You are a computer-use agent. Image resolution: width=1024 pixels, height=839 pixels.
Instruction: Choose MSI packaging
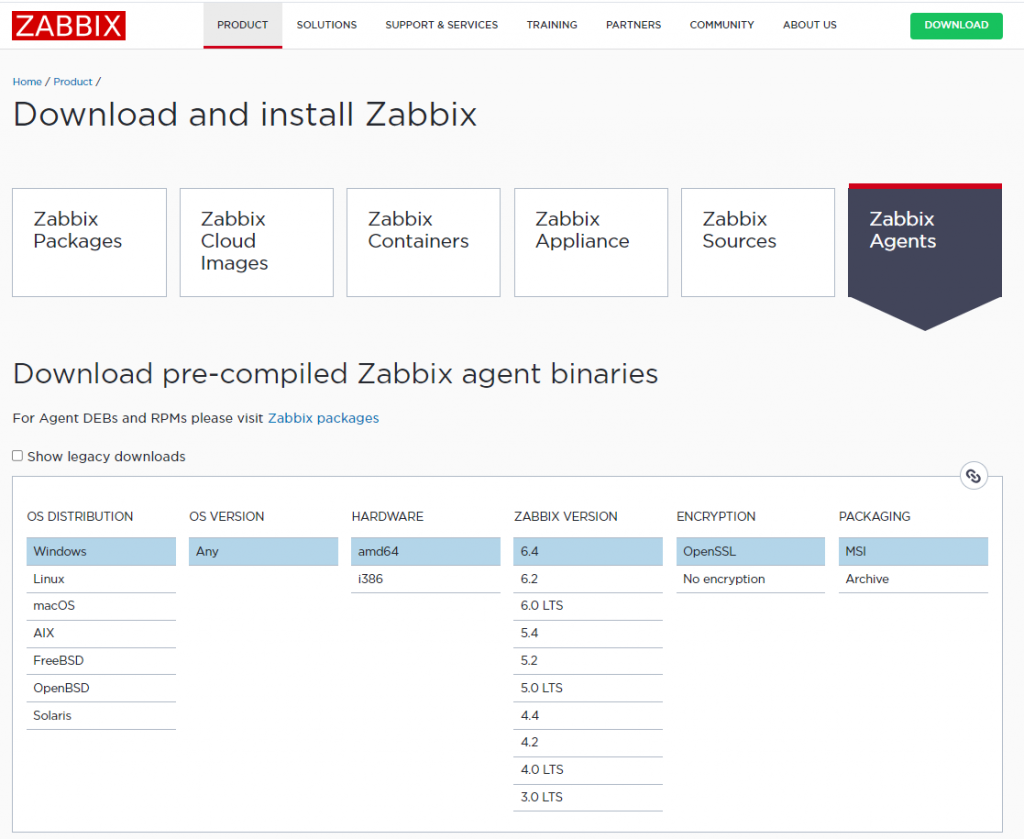[x=914, y=551]
